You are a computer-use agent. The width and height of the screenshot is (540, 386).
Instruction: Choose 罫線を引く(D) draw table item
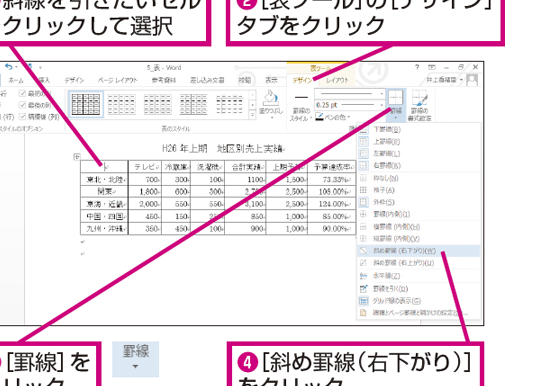[419, 289]
